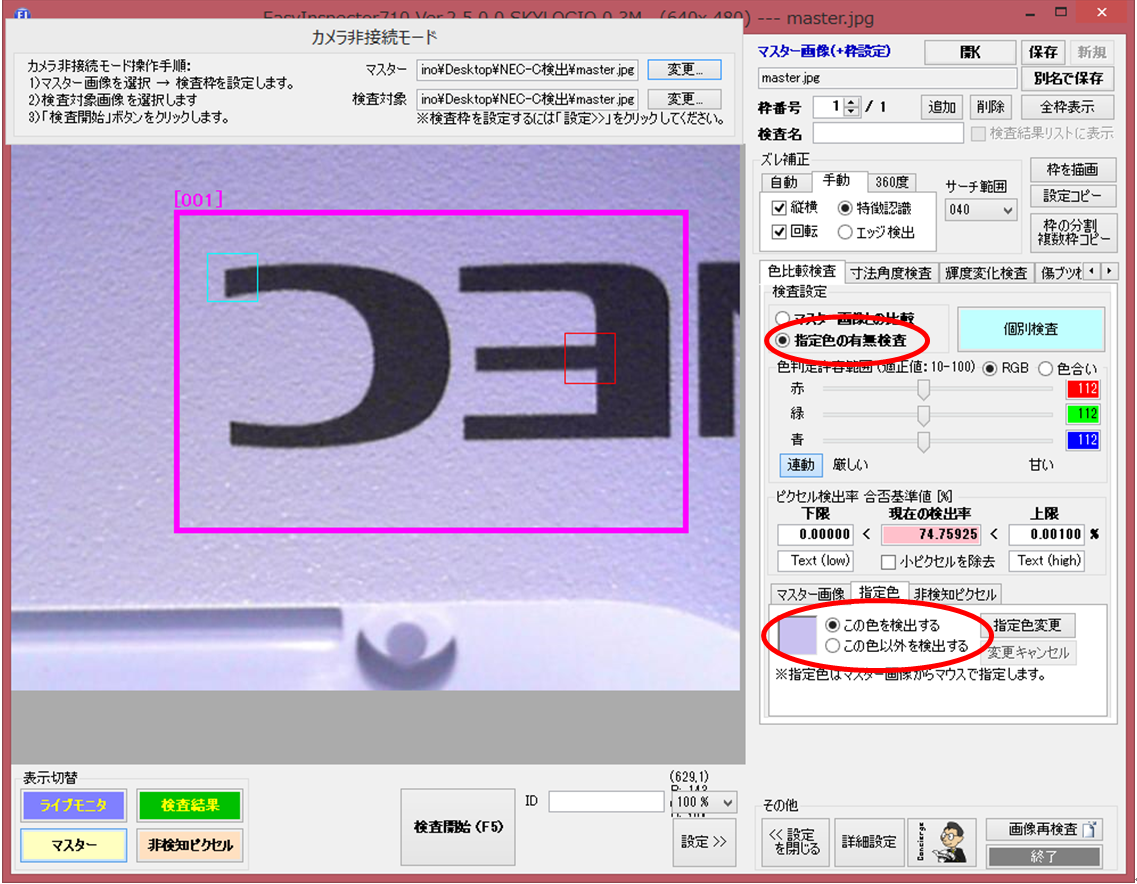
Task: Switch to the 非検知ピクセル sub-tab
Action: tap(955, 594)
